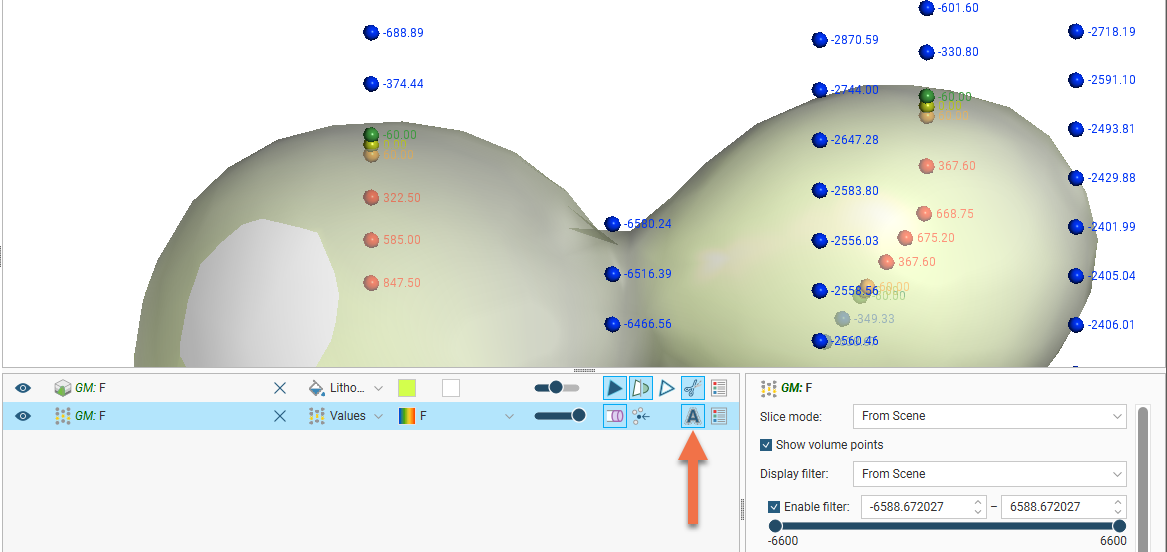Click the point labelled -6516.39
1167x552 pixels.
click(612, 274)
